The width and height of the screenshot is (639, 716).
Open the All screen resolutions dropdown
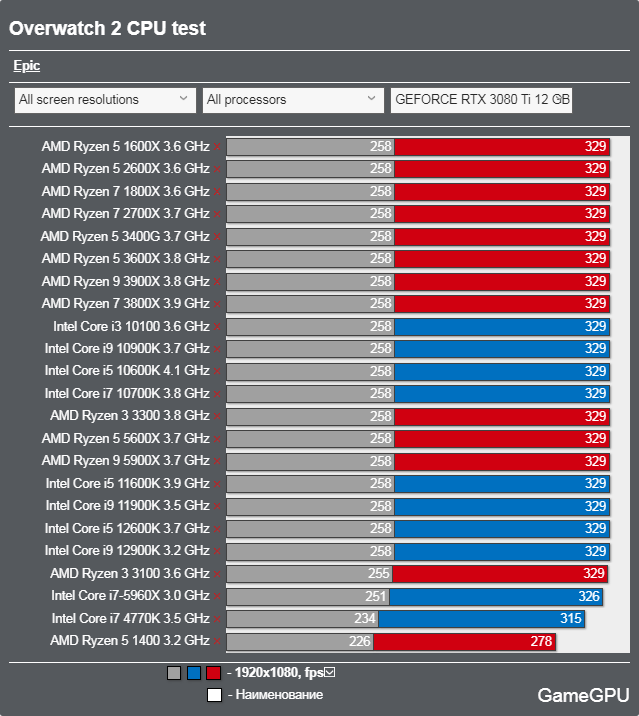(105, 100)
